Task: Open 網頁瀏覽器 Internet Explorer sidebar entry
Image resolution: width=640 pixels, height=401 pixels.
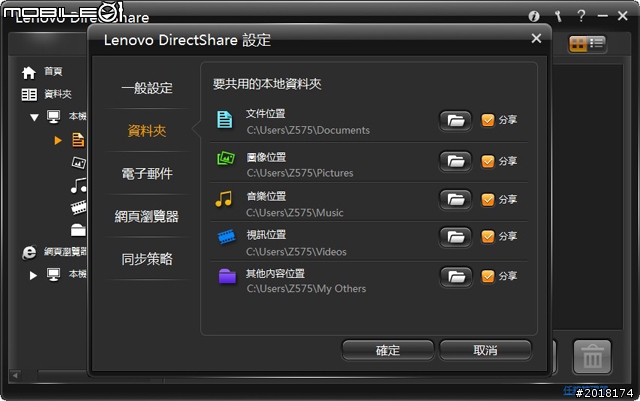Action: (x=53, y=252)
